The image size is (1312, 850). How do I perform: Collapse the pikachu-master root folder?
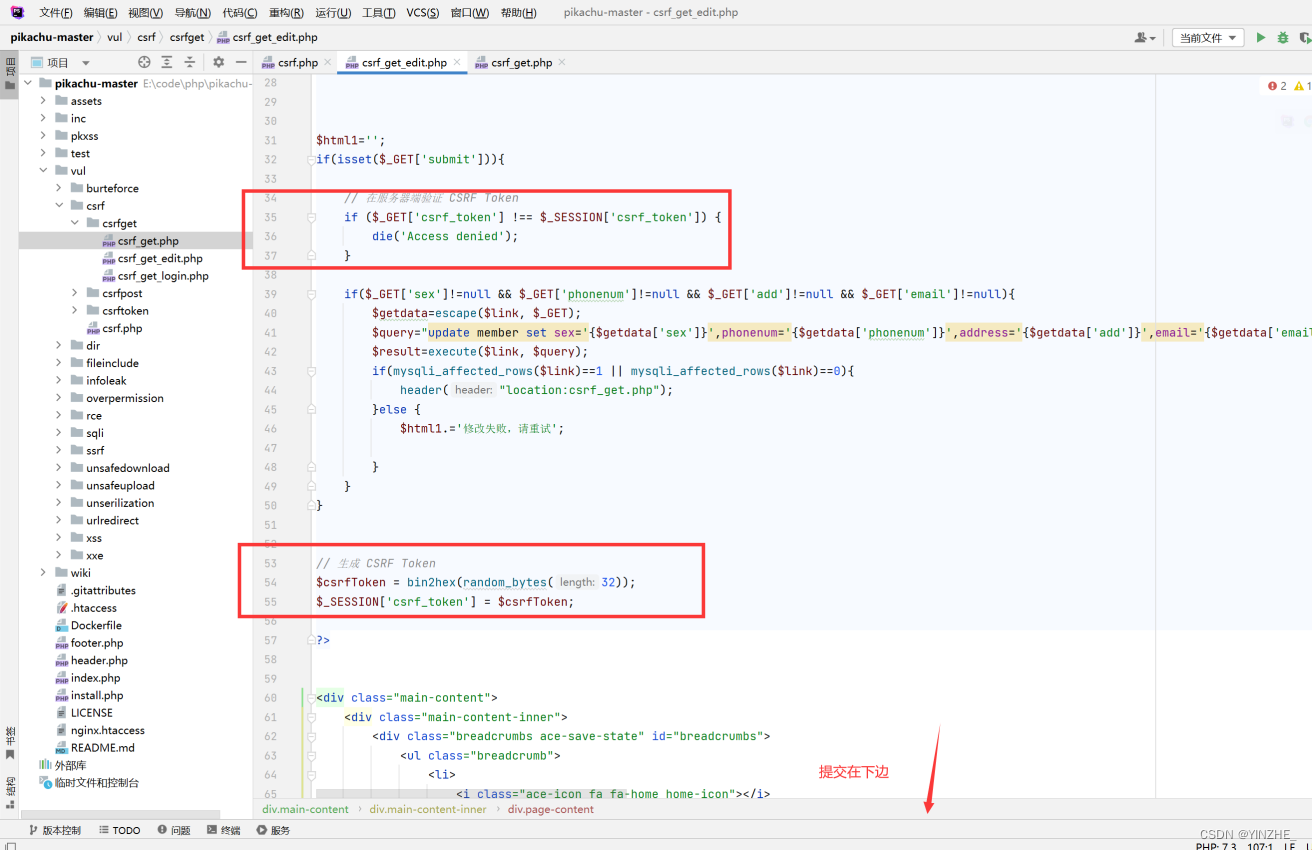point(28,84)
